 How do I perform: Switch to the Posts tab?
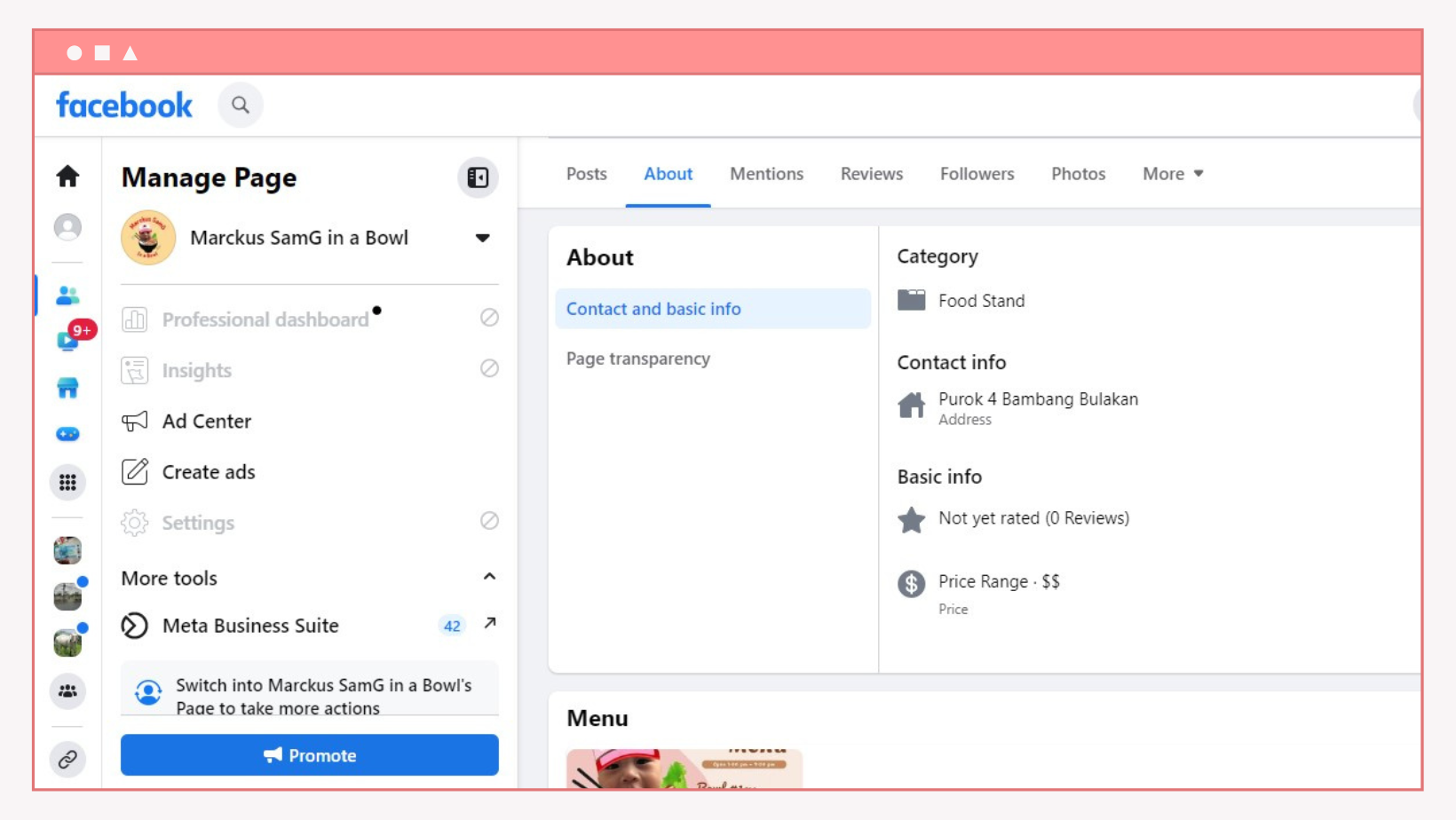[587, 174]
